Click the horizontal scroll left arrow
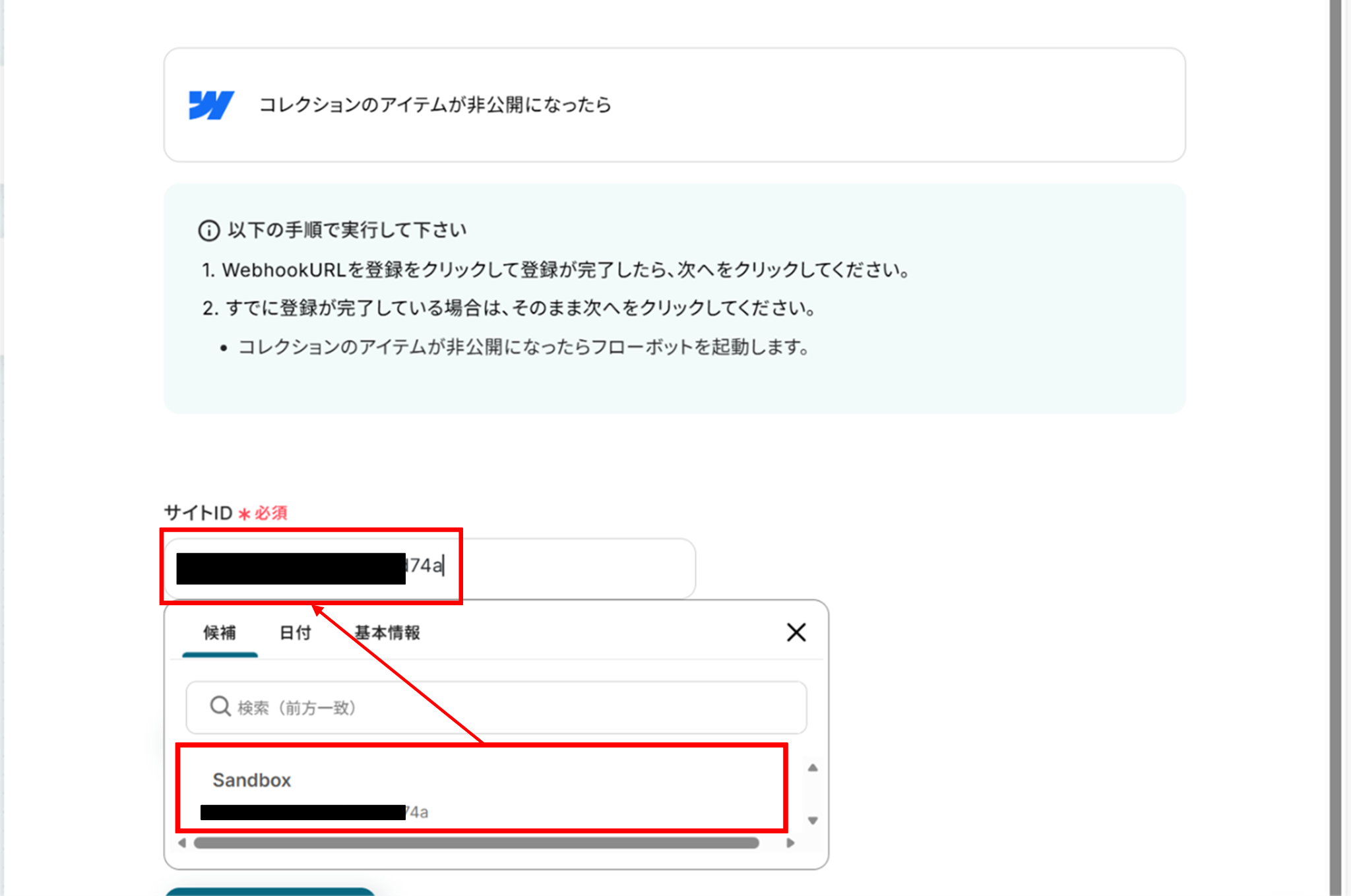The image size is (1351, 896). click(x=182, y=843)
